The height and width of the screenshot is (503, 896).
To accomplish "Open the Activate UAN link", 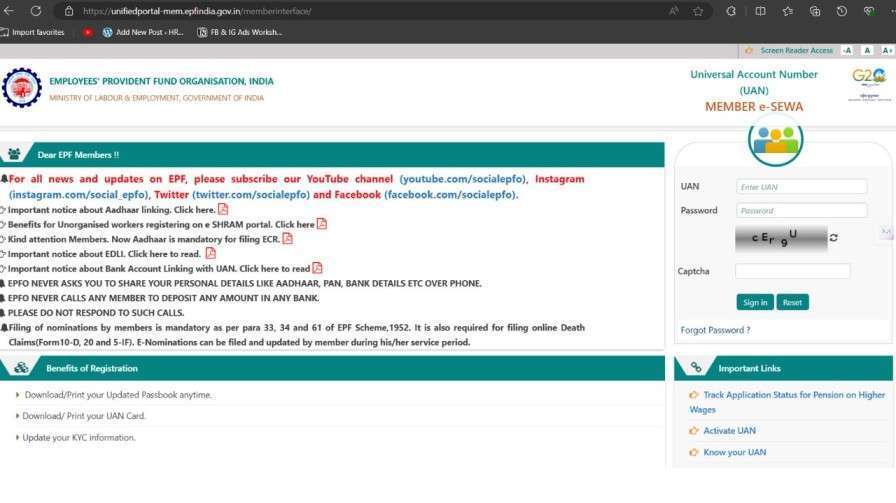I will point(729,430).
